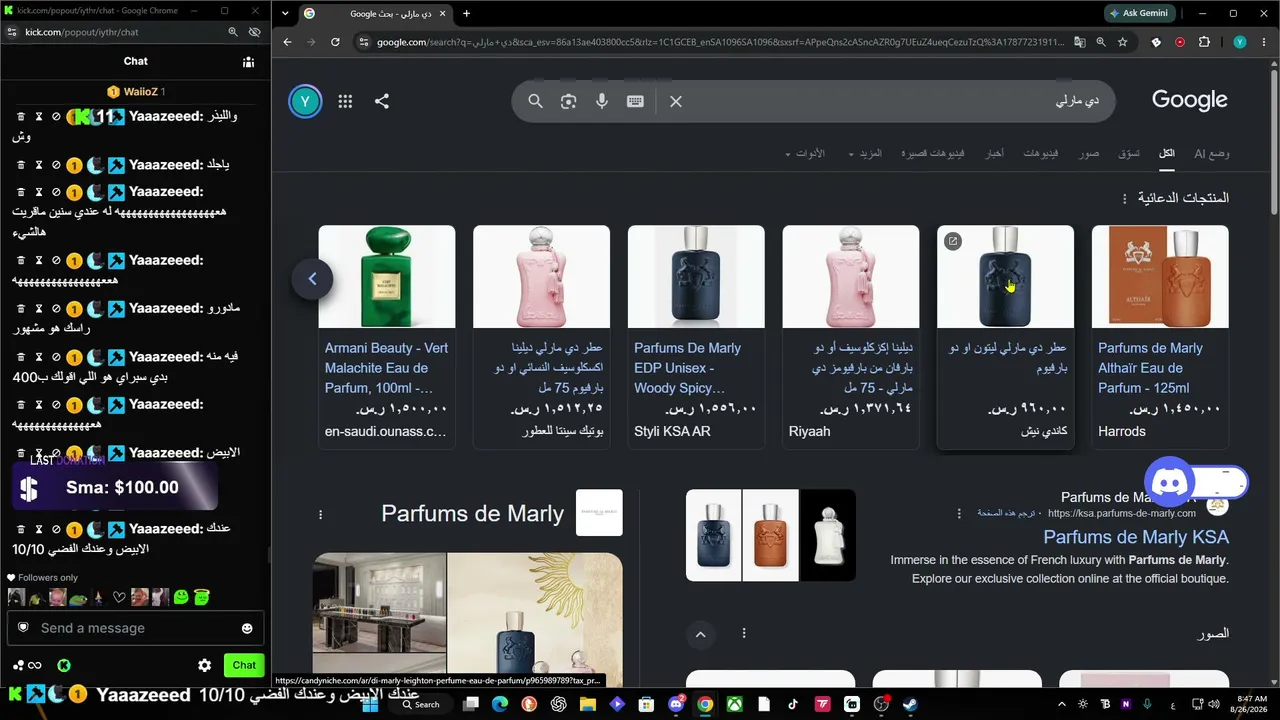Open the Google account avatar Y
Screen dimensions: 1280x720
click(305, 101)
